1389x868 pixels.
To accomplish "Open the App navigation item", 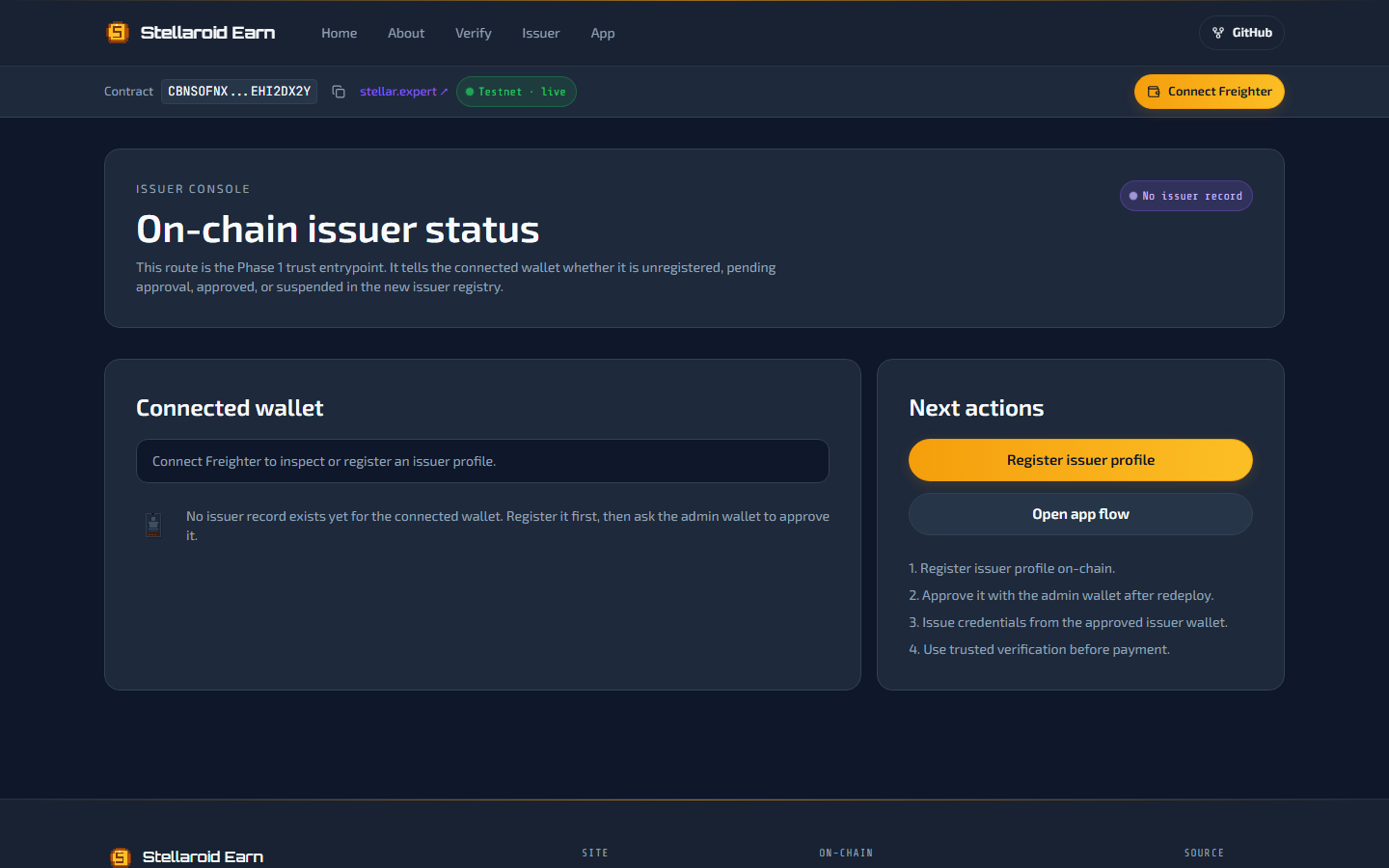I will tap(602, 33).
